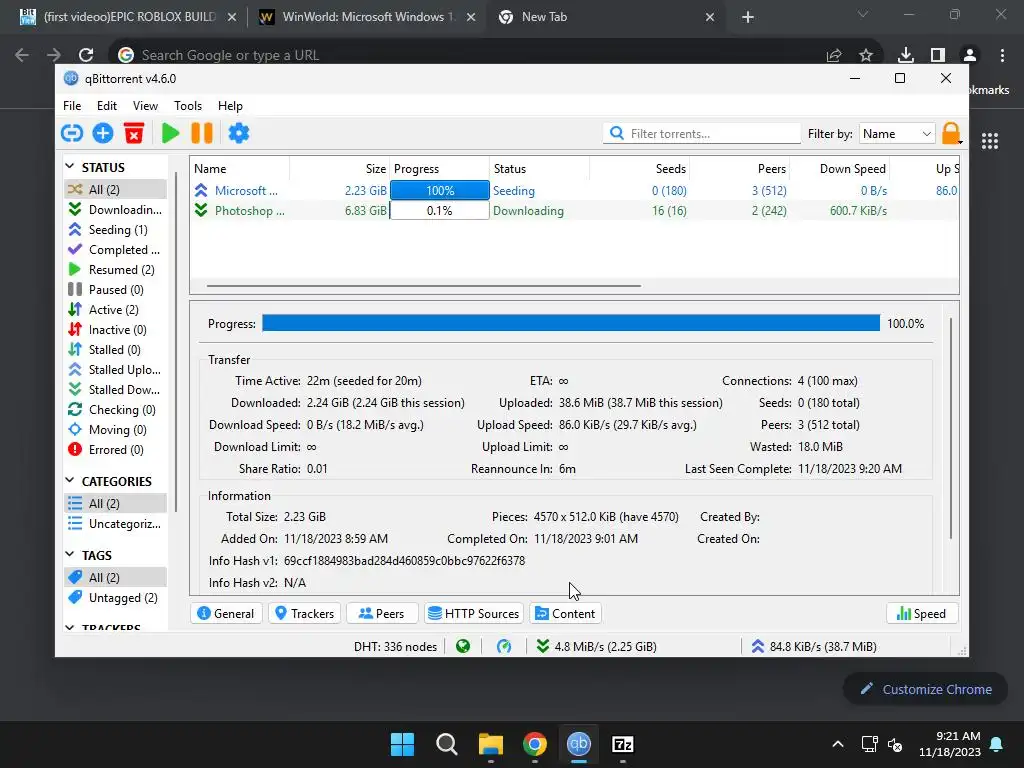
Task: Open the File menu
Action: (72, 106)
